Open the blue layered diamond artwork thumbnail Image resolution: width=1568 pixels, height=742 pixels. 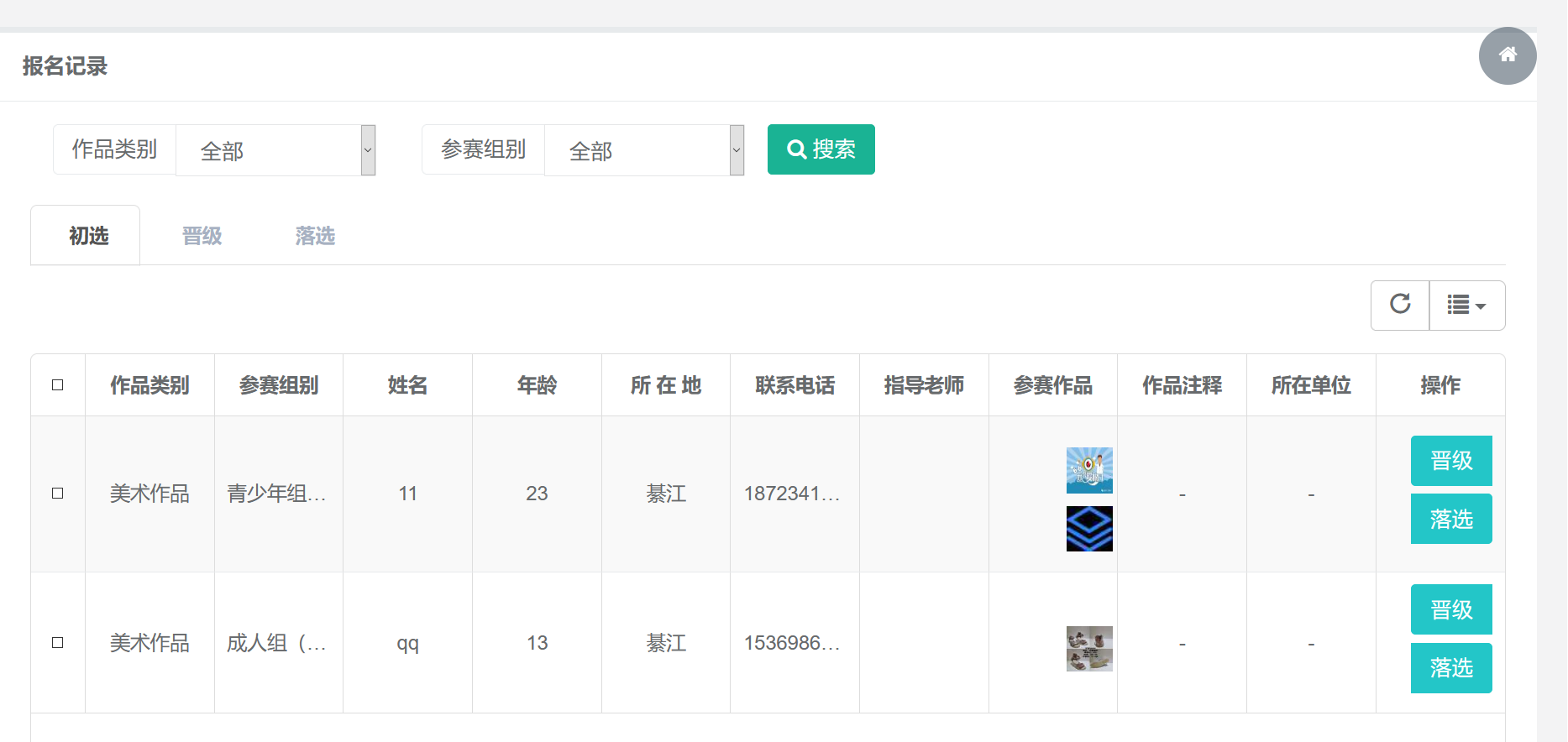click(1089, 529)
